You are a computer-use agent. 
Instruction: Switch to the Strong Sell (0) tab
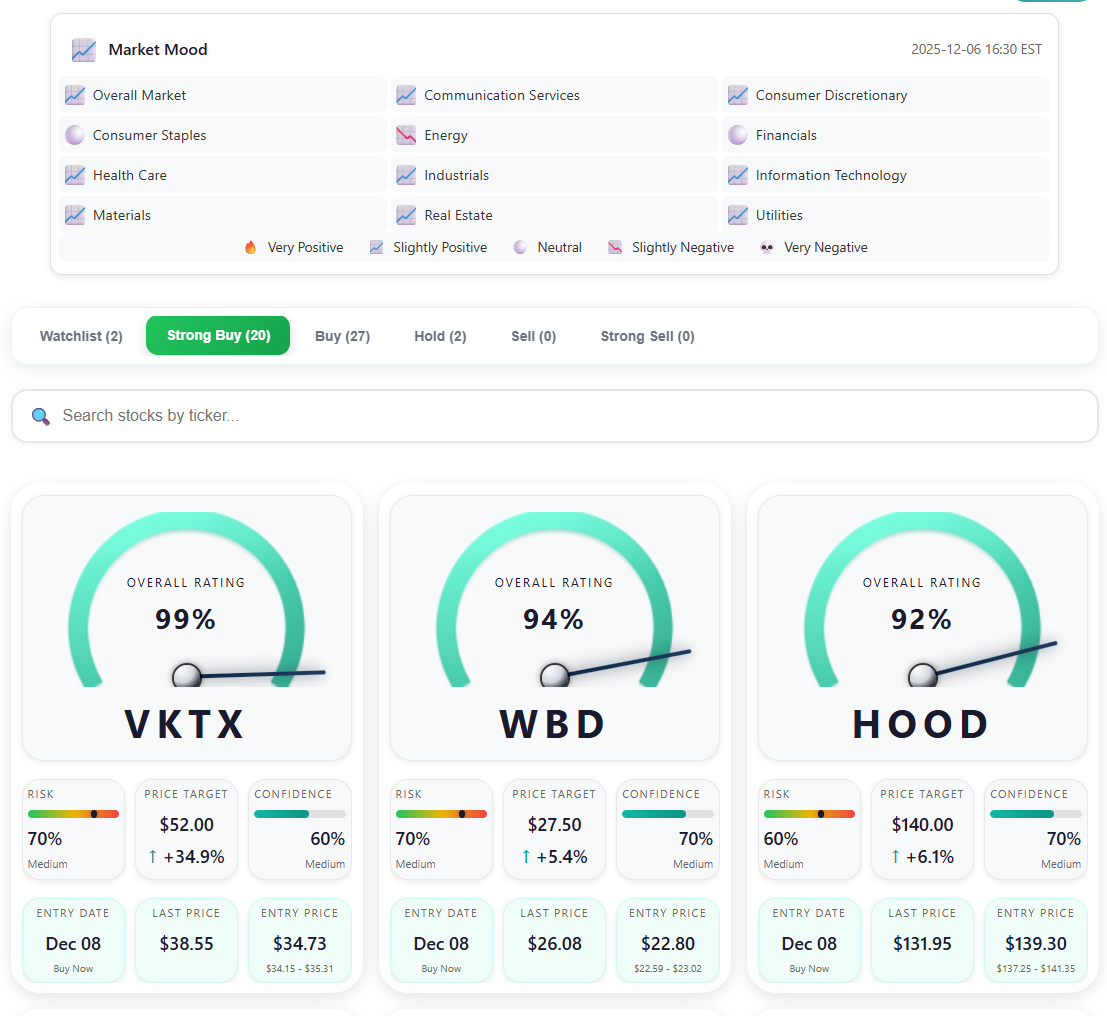coord(647,336)
